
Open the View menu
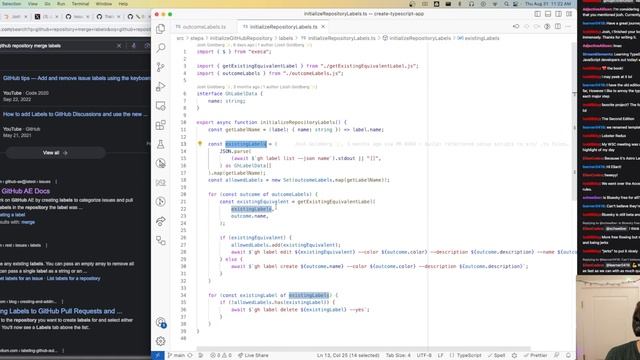click(x=33, y=4)
